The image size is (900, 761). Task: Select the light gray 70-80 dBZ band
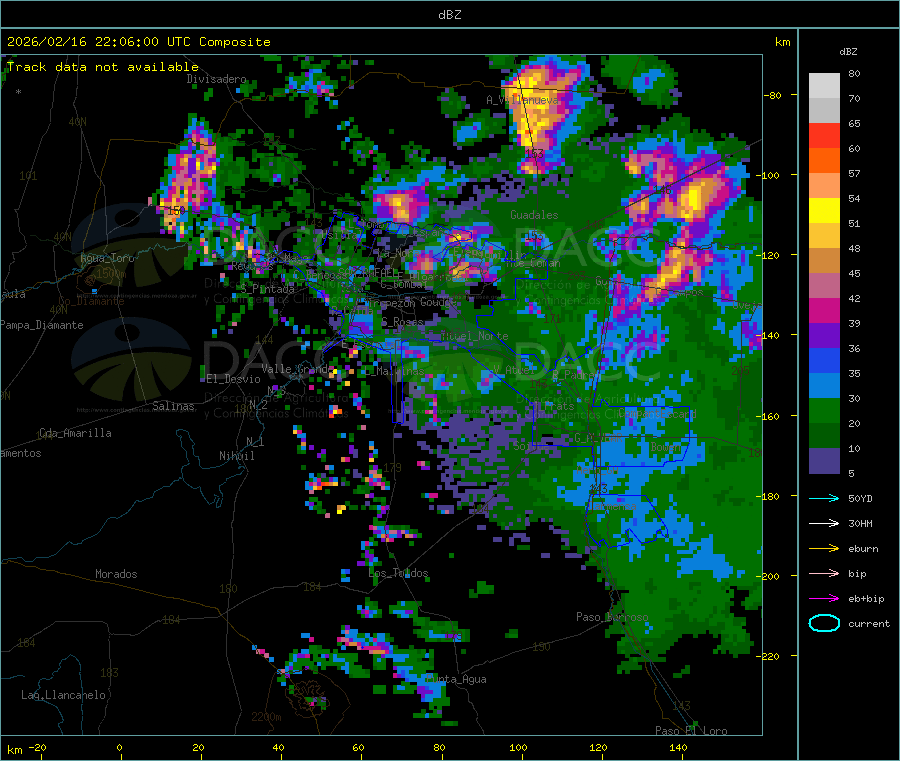click(824, 86)
